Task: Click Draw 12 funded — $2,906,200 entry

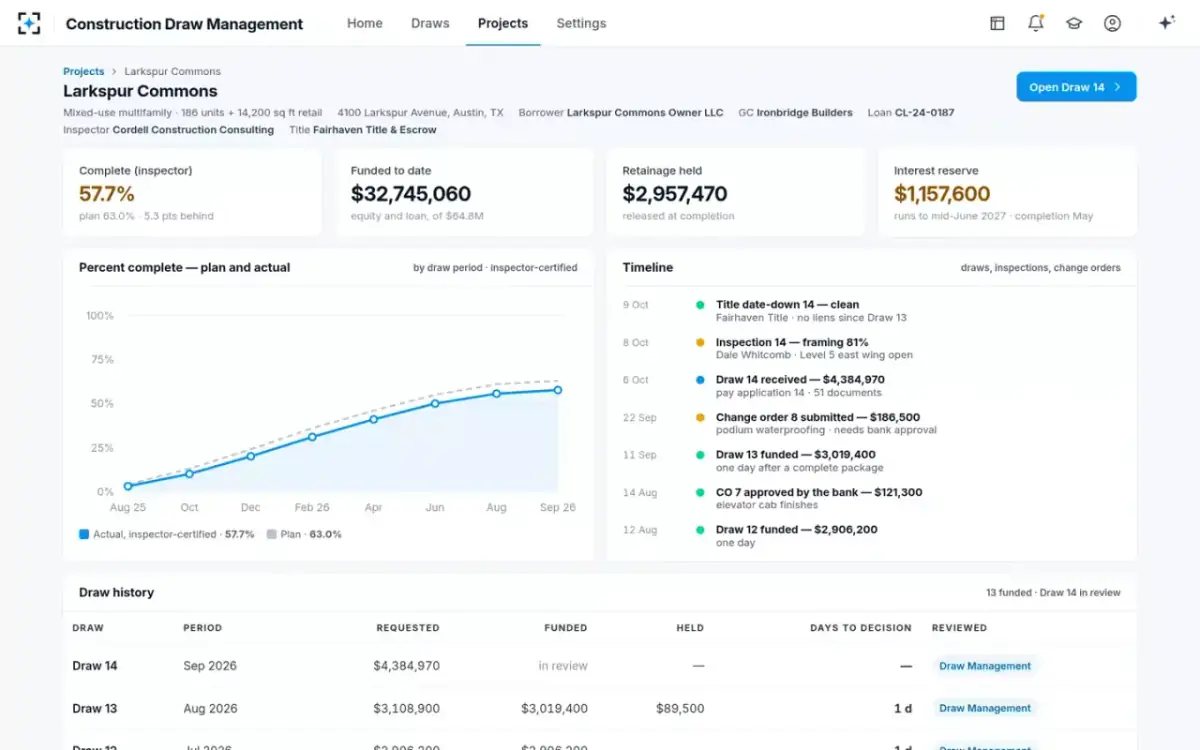Action: coord(797,530)
